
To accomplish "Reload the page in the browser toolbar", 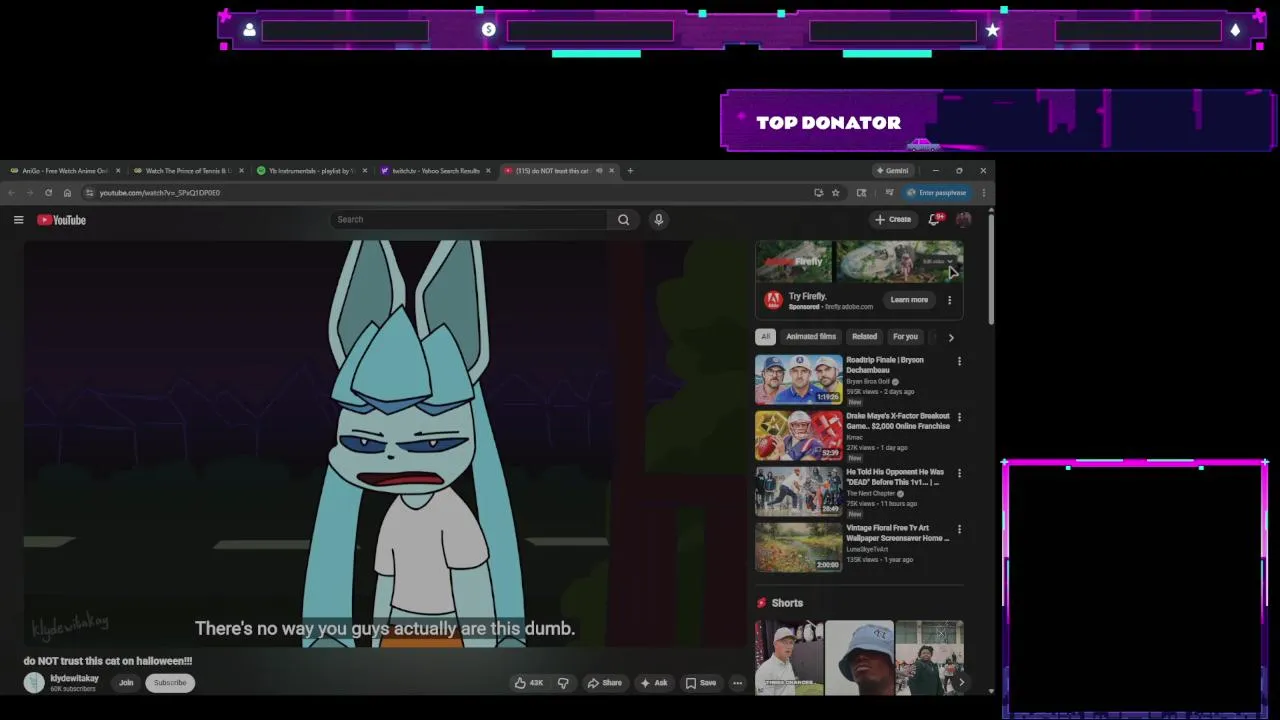I will click(x=48, y=193).
